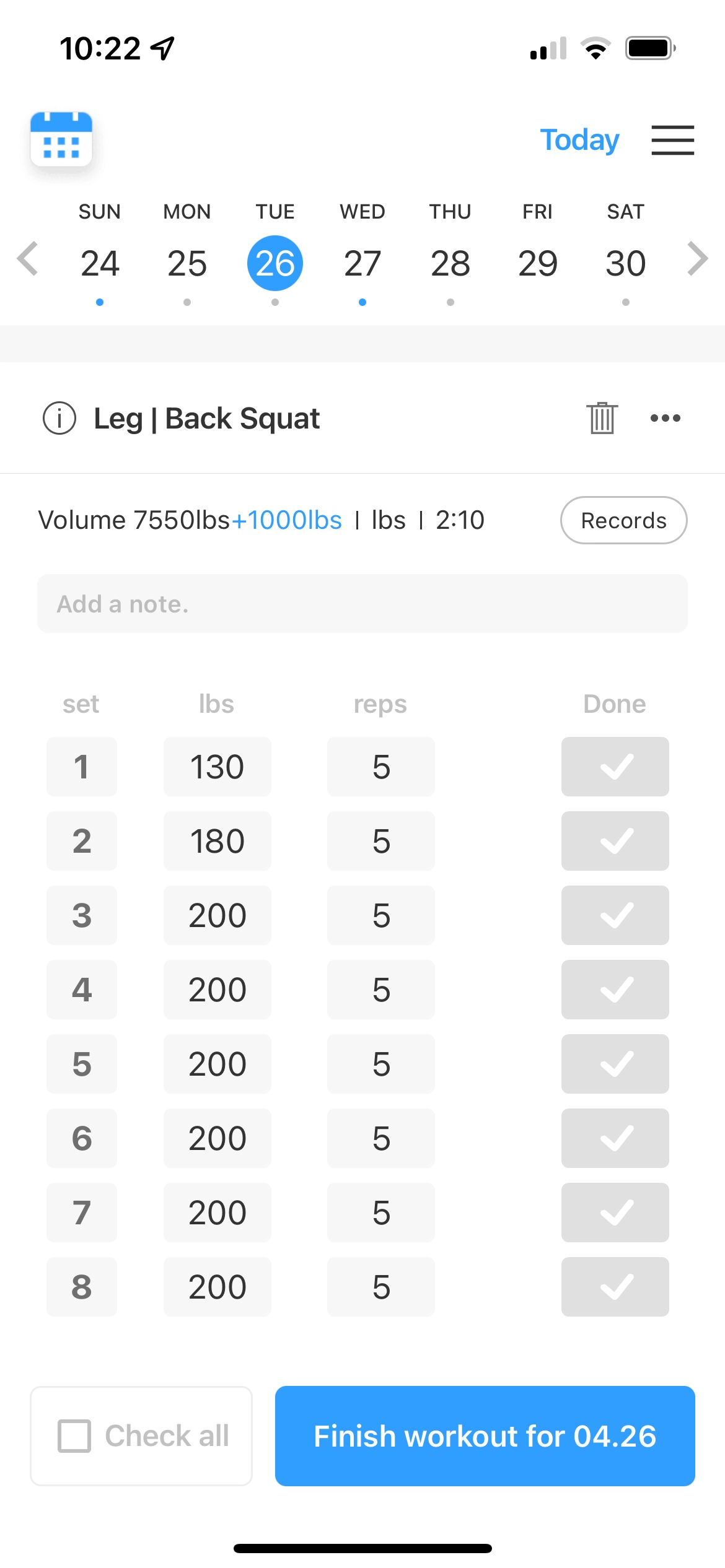Jump to Today
Image resolution: width=725 pixels, height=1568 pixels.
tap(579, 140)
